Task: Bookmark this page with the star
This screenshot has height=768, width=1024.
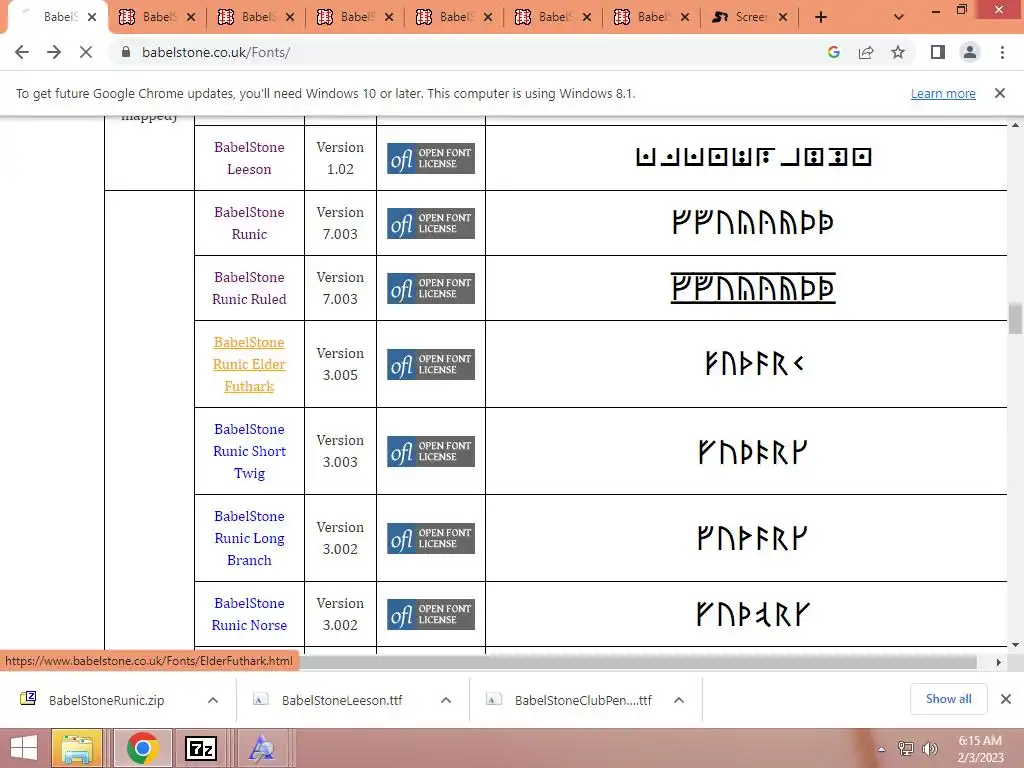Action: coord(898,52)
